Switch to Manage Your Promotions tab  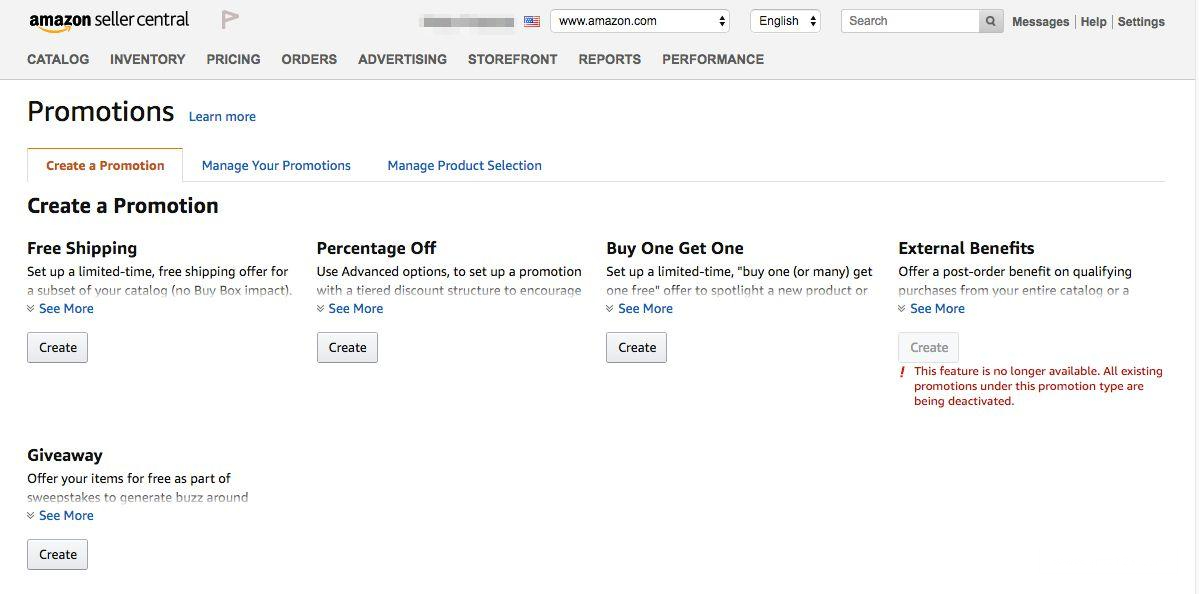276,166
